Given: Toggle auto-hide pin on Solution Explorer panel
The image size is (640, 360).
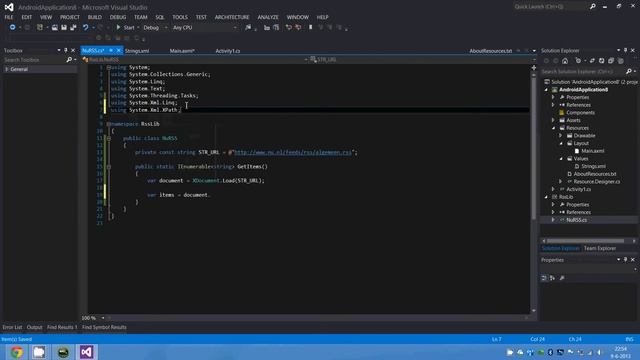Looking at the screenshot, I should [x=625, y=50].
